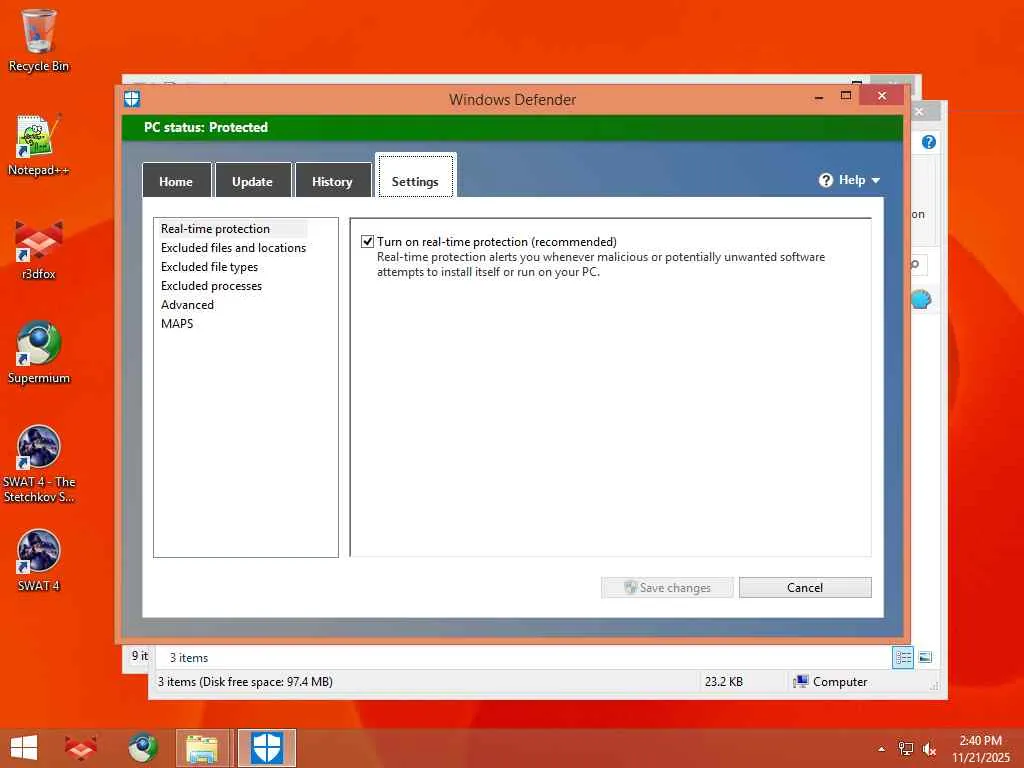Select Excluded file types
1024x768 pixels.
(x=210, y=266)
